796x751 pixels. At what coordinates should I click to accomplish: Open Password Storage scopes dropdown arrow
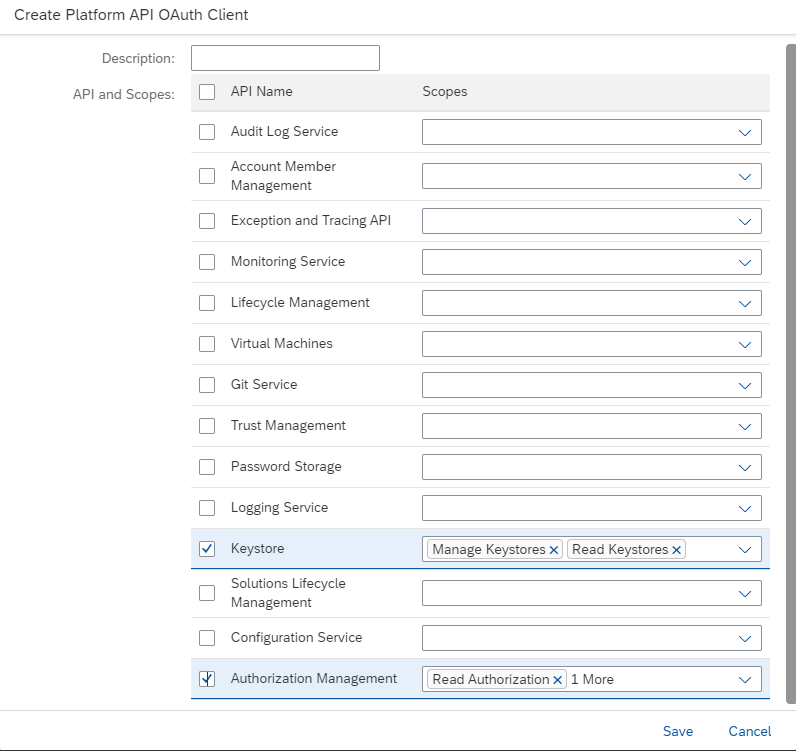pyautogui.click(x=745, y=468)
